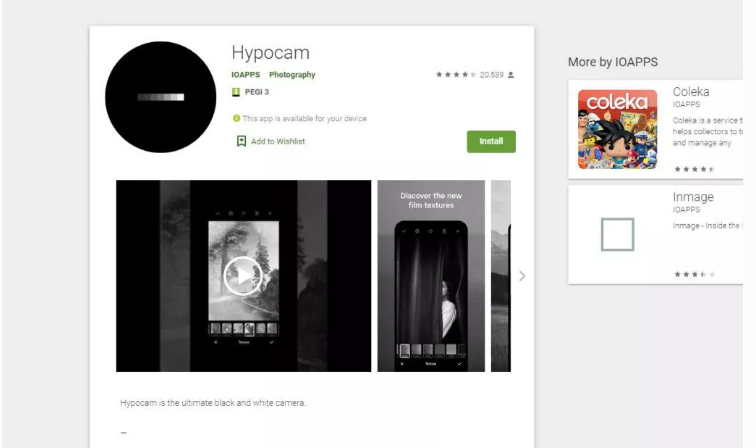Click the PEGI 3 rating badge

pyautogui.click(x=236, y=93)
